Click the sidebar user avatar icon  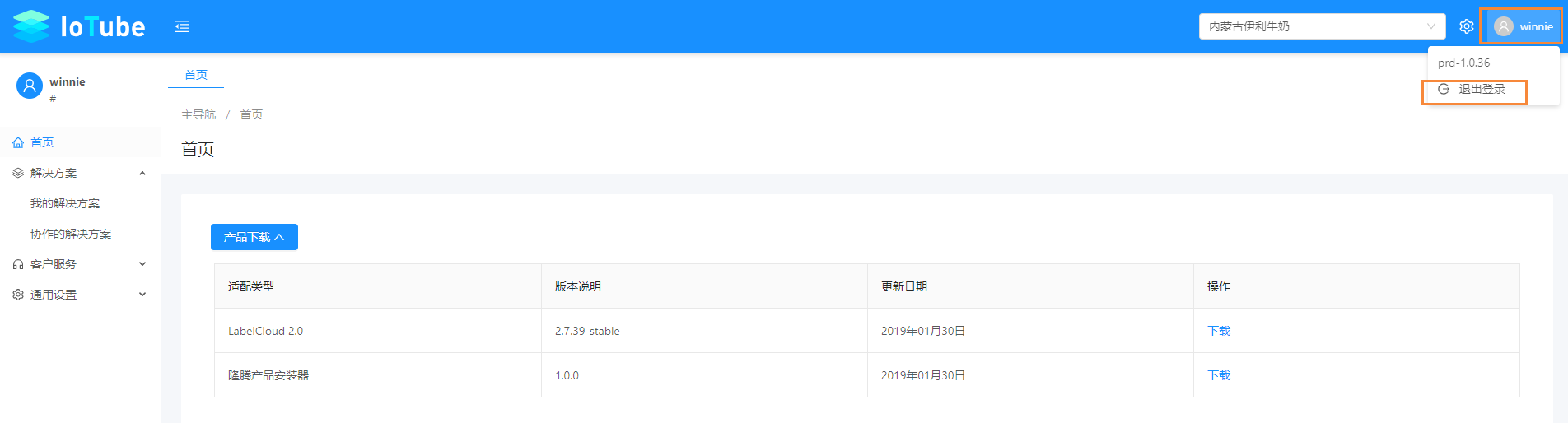point(30,86)
